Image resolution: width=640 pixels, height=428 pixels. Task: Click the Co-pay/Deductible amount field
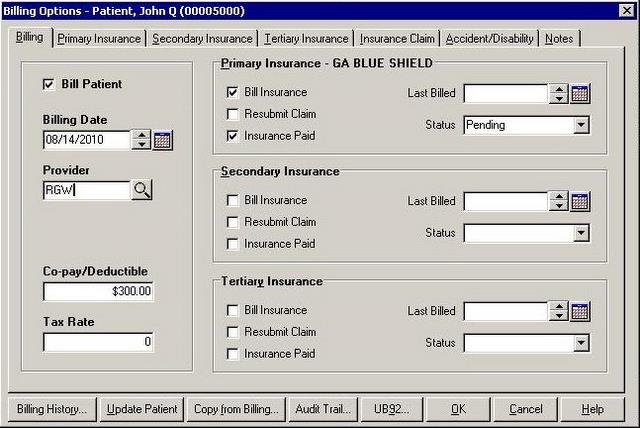pyautogui.click(x=98, y=292)
